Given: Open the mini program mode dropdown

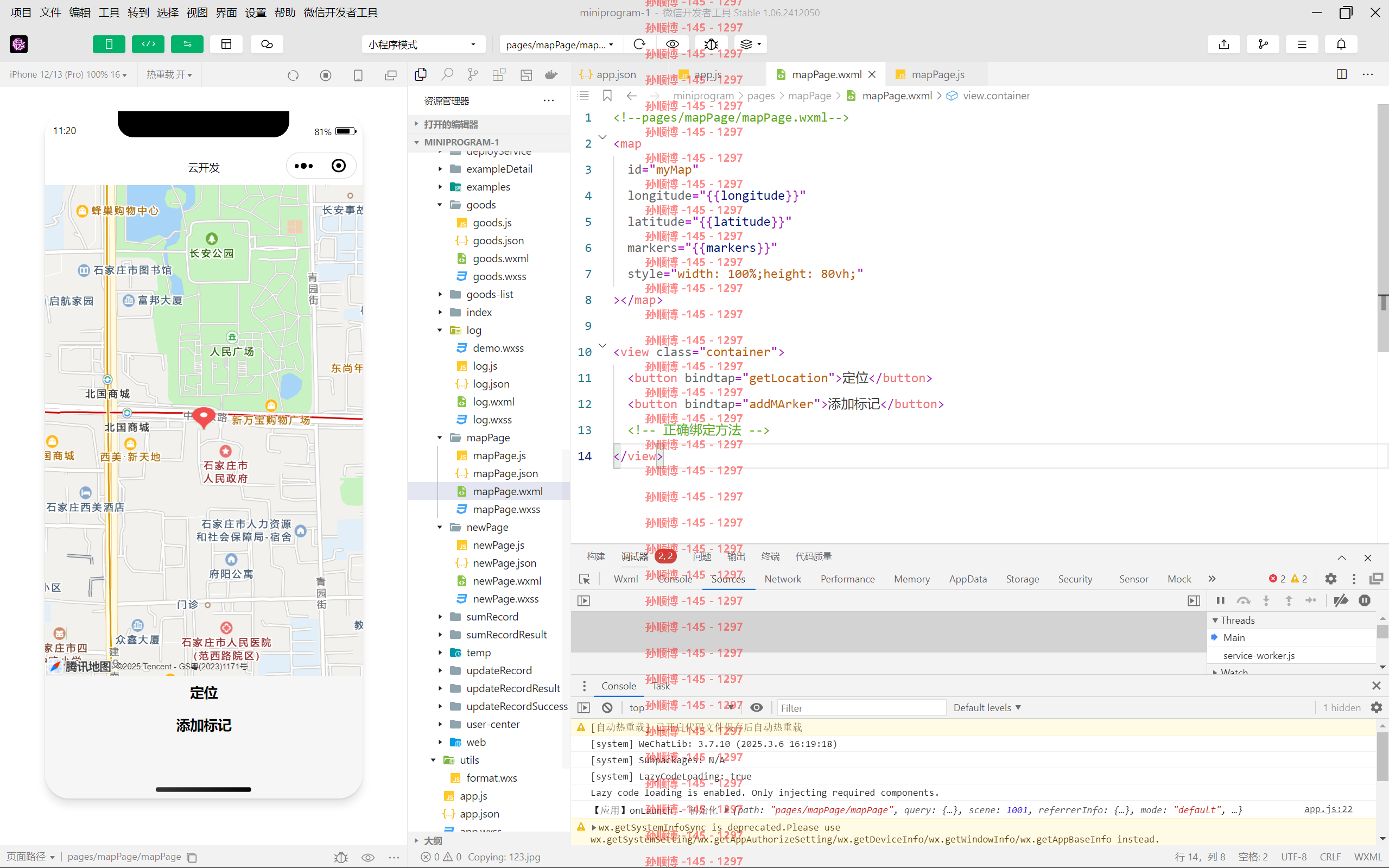Looking at the screenshot, I should 423,44.
